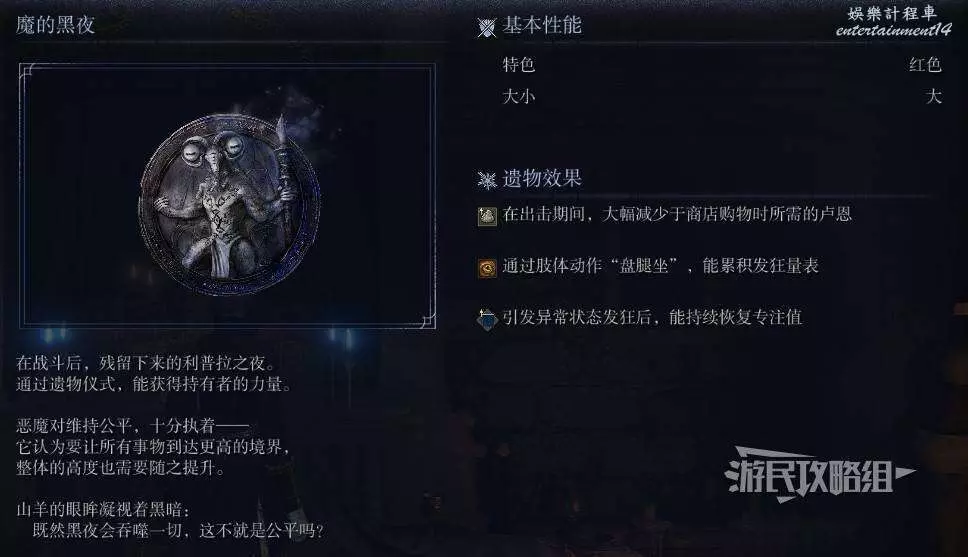Click the 基本性能 heading text
968x557 pixels.
point(542,25)
